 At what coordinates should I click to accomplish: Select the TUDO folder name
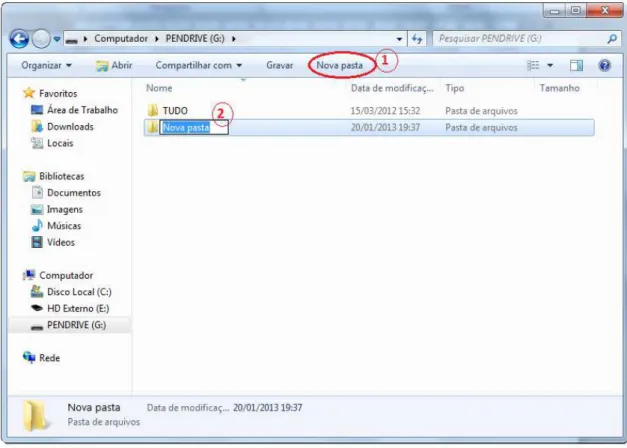(175, 111)
